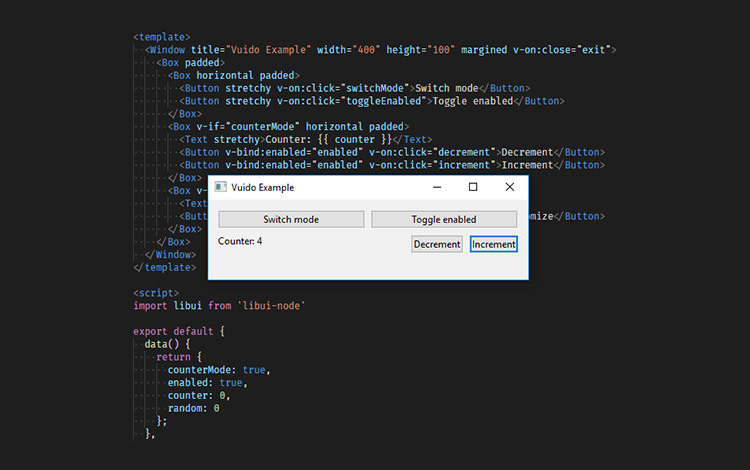Click the Toggle enabled button
Screen dimensions: 750x470
click(443, 219)
